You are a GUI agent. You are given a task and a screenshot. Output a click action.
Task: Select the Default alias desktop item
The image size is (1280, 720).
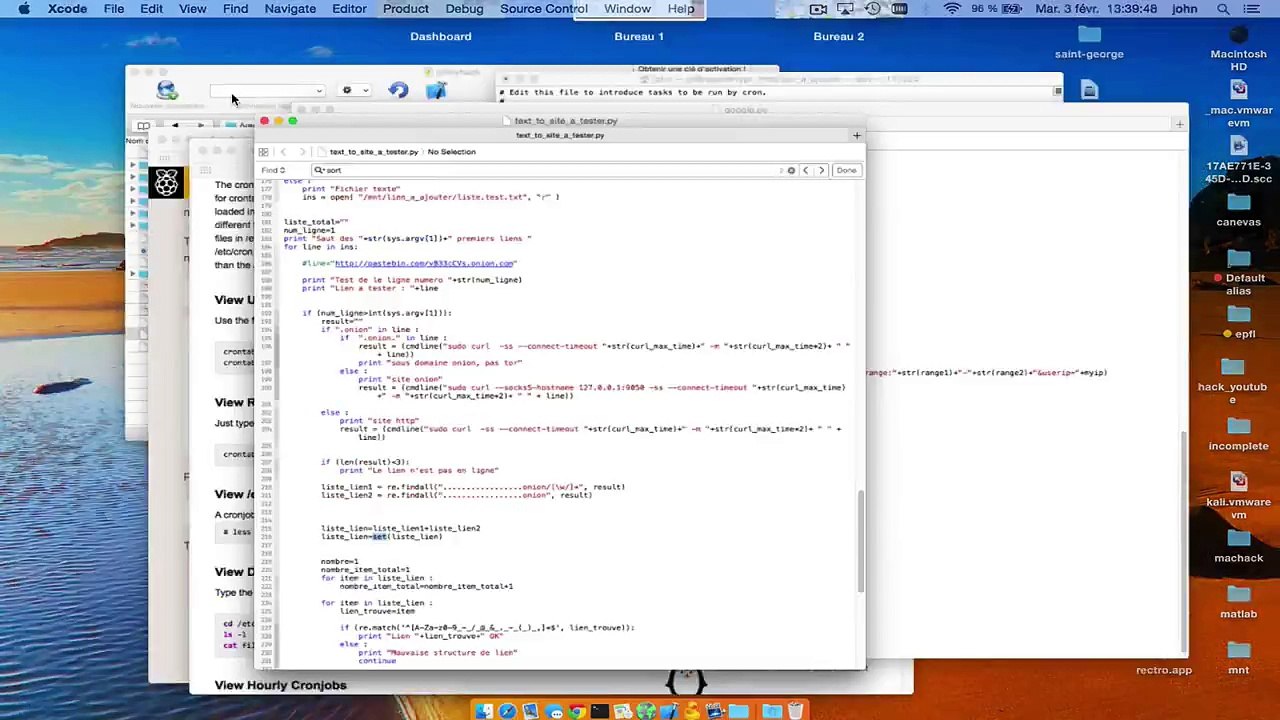click(1240, 272)
